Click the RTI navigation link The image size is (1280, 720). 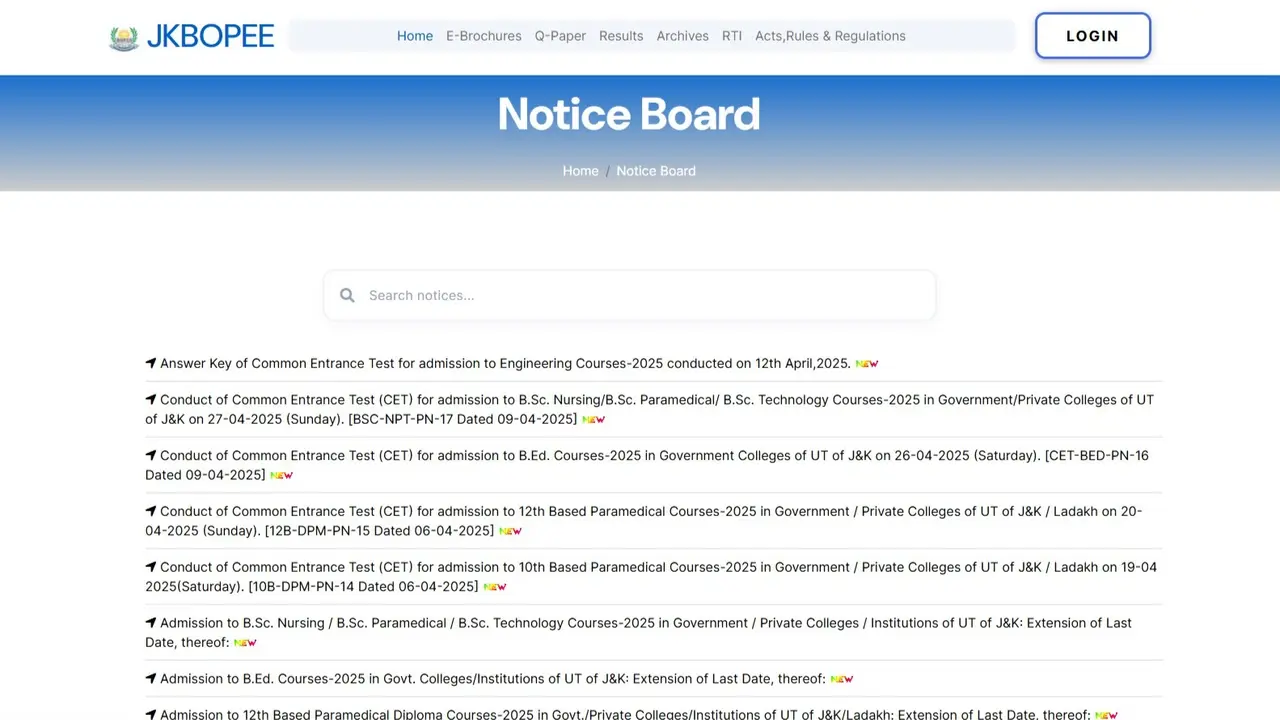point(731,36)
